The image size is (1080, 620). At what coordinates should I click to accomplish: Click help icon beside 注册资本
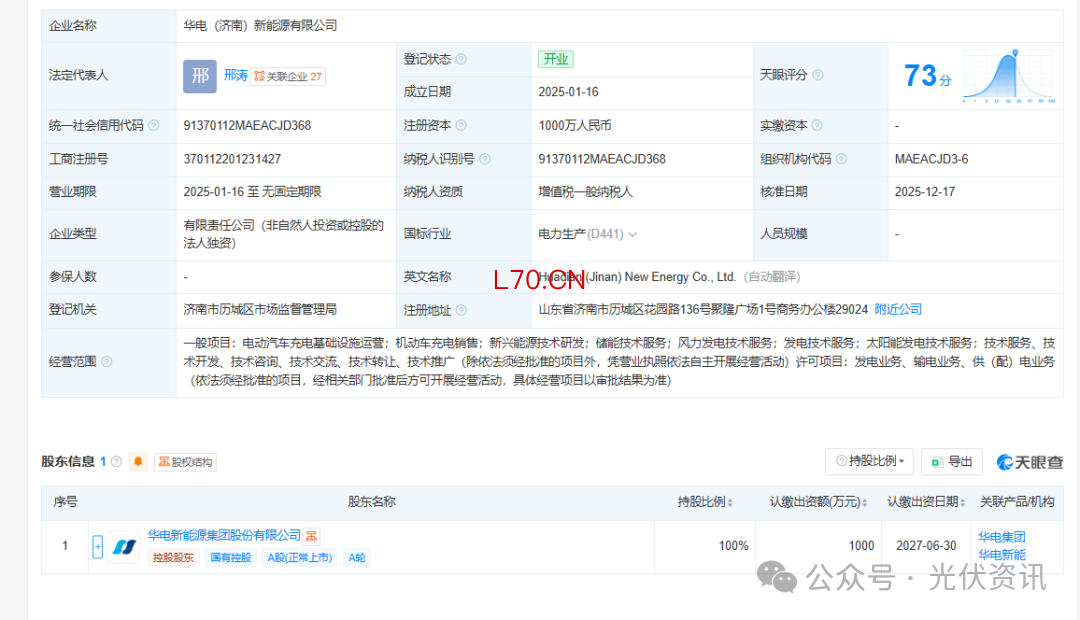[461, 126]
